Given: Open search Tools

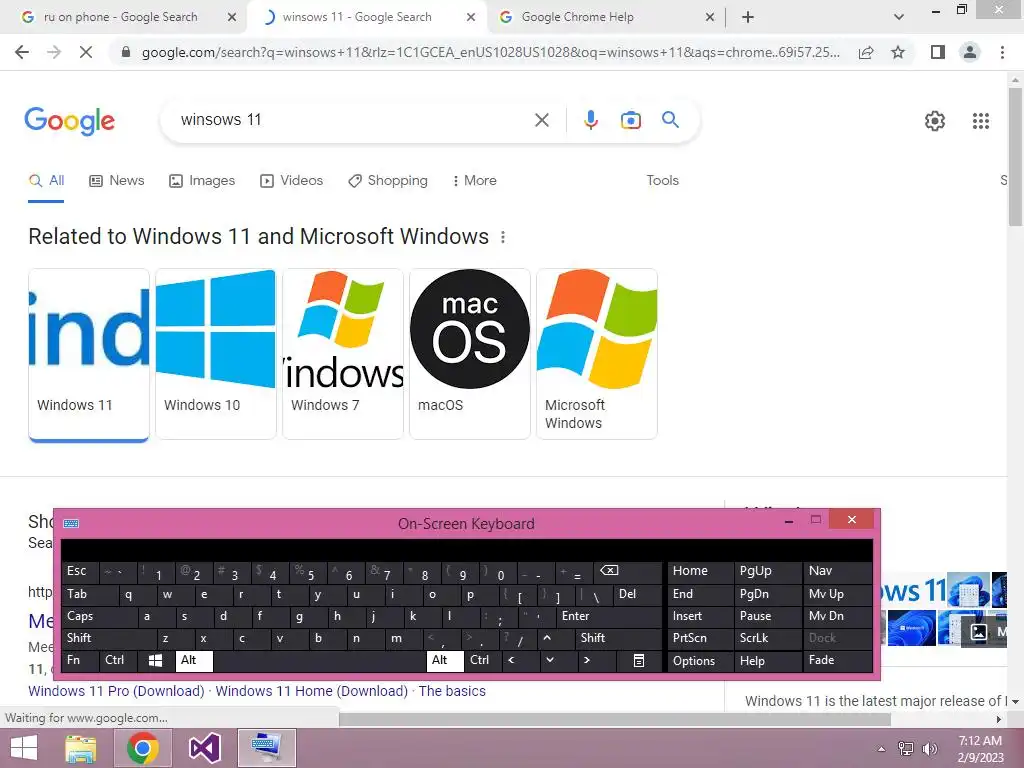Looking at the screenshot, I should click(662, 181).
